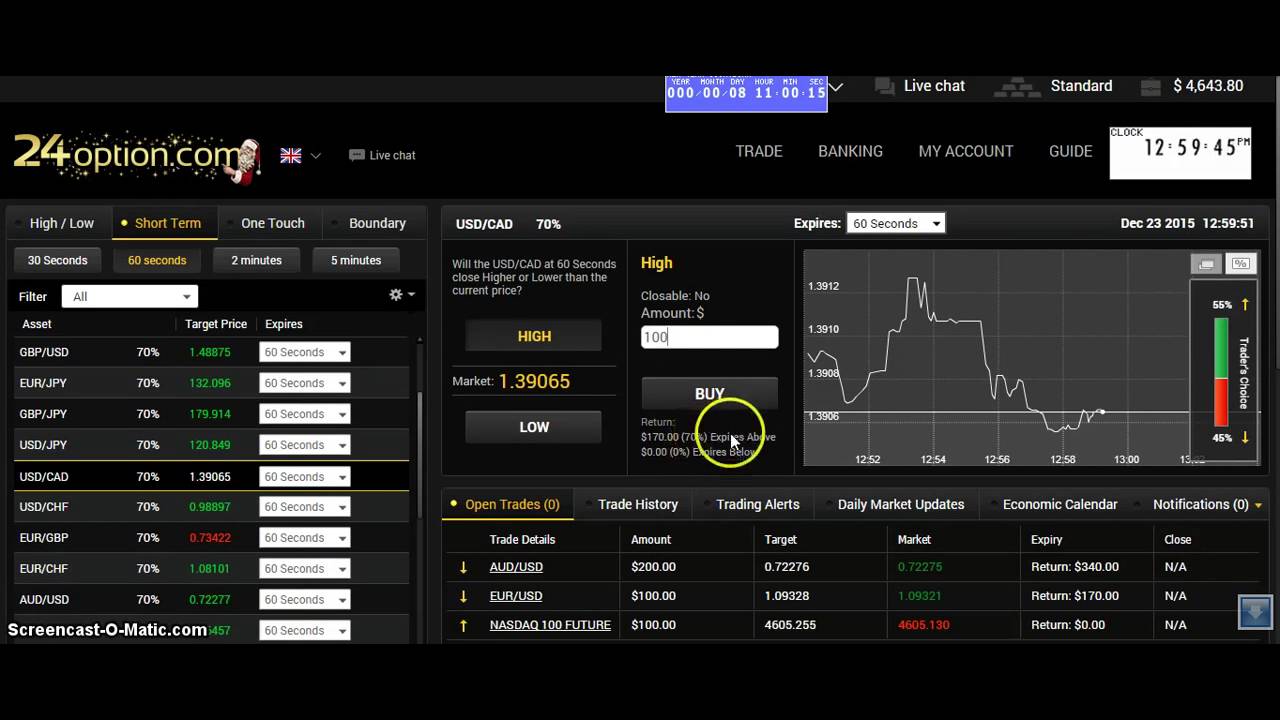Open USD/CHF expiry dropdown
Viewport: 1280px width, 720px height.
[304, 507]
